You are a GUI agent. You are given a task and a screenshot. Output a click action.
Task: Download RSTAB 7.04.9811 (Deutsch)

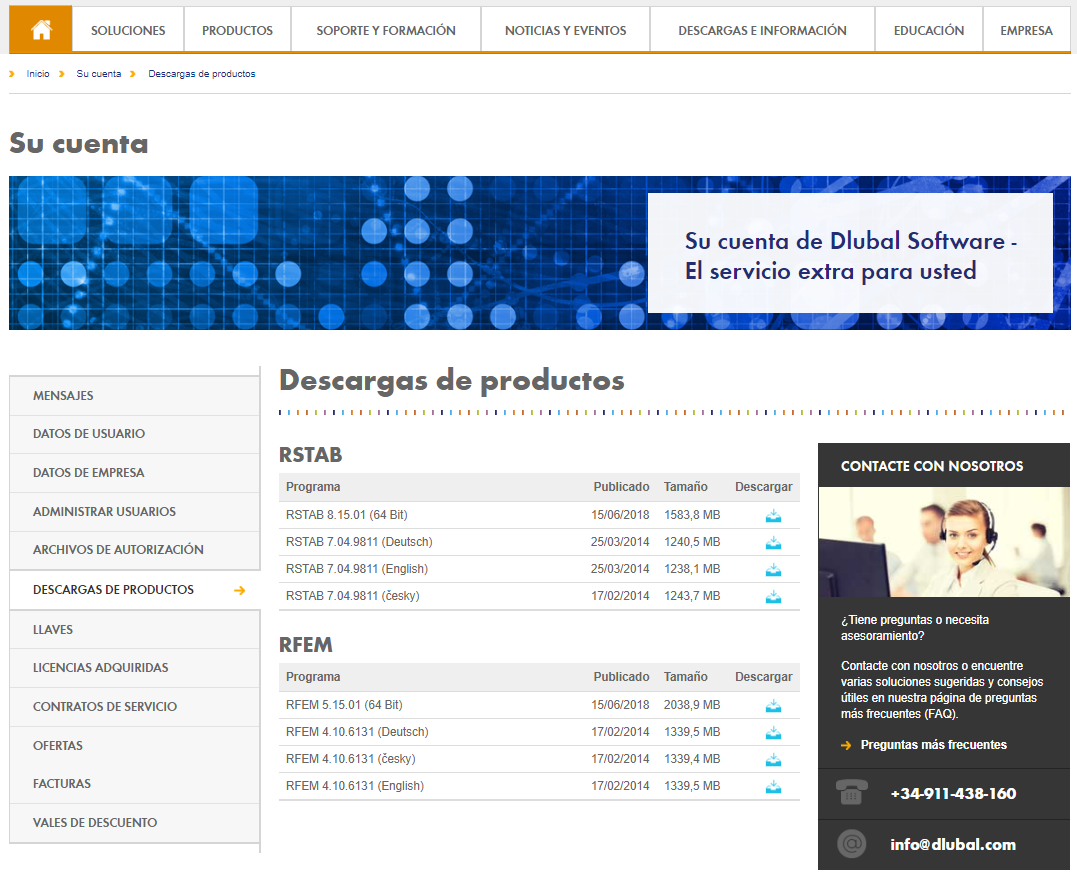773,543
